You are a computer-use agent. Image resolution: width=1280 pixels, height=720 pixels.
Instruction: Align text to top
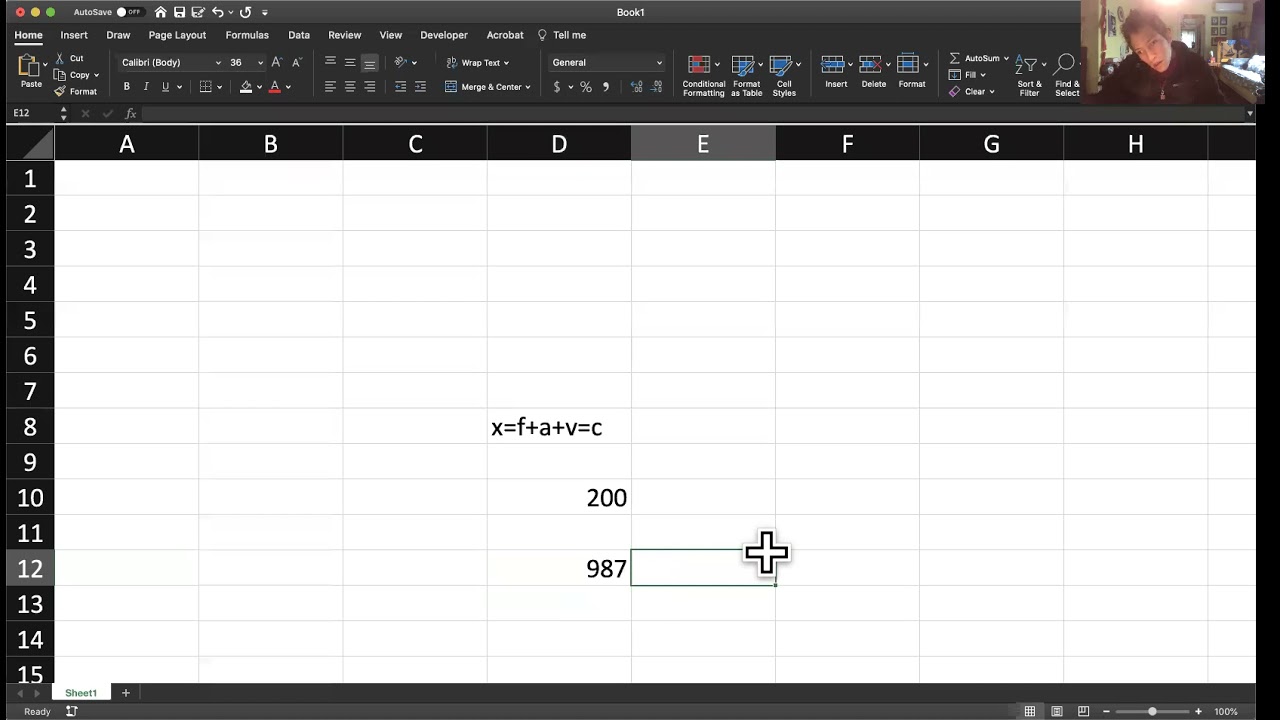pyautogui.click(x=330, y=62)
